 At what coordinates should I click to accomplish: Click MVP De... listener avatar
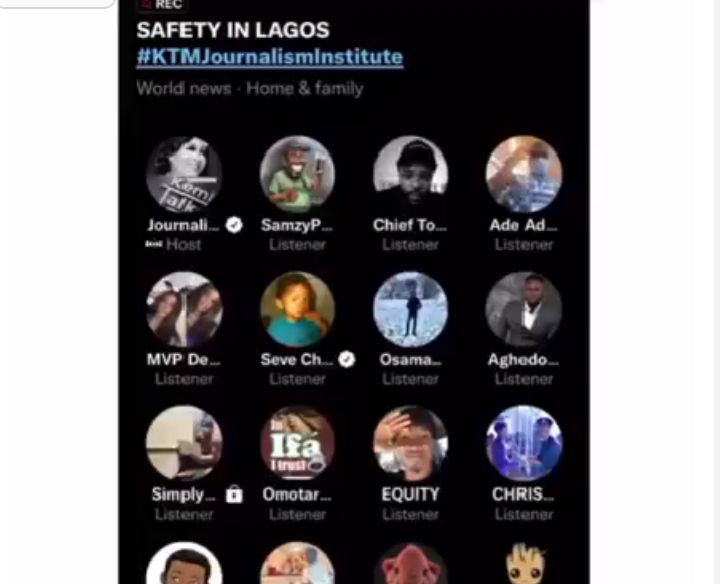pyautogui.click(x=184, y=309)
